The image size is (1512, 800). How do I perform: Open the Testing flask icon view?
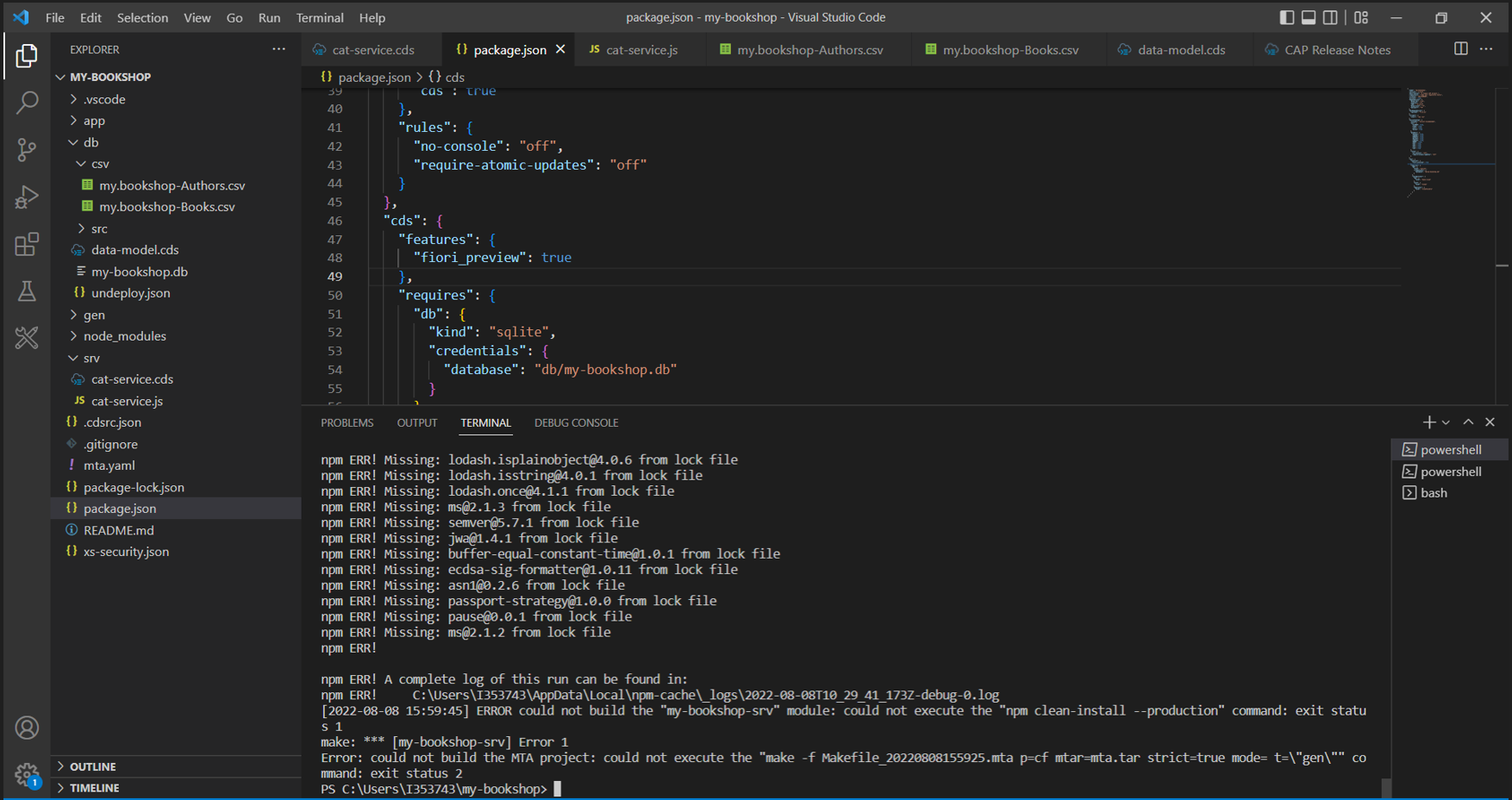(x=27, y=291)
